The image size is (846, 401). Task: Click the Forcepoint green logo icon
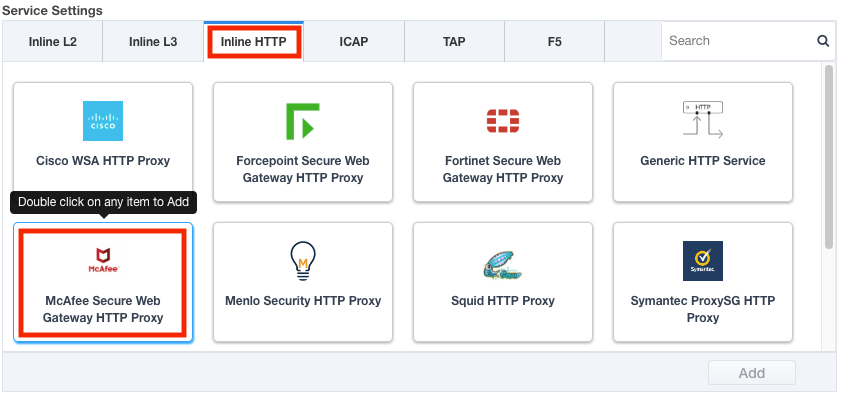tap(302, 121)
